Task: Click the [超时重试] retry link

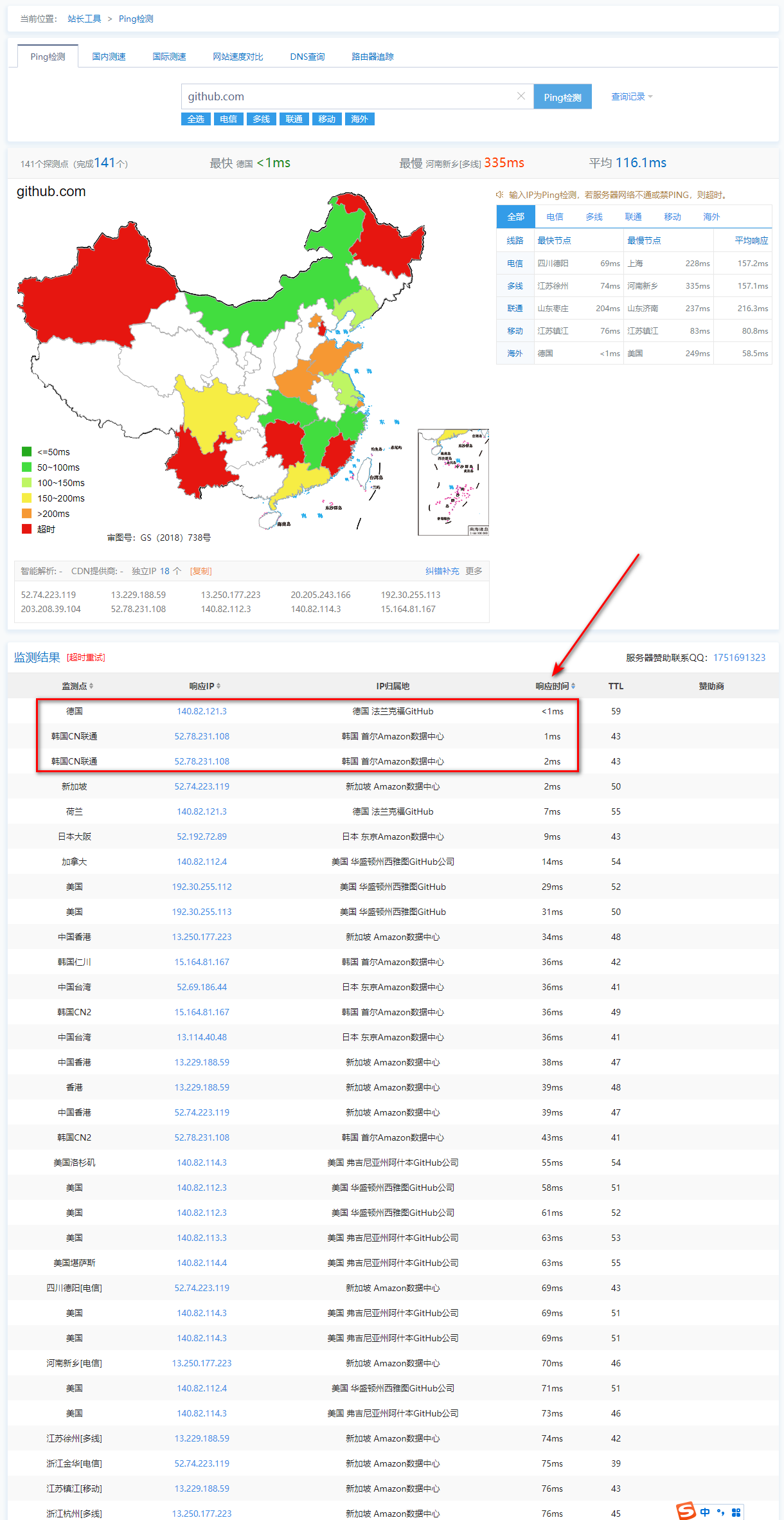Action: (86, 657)
